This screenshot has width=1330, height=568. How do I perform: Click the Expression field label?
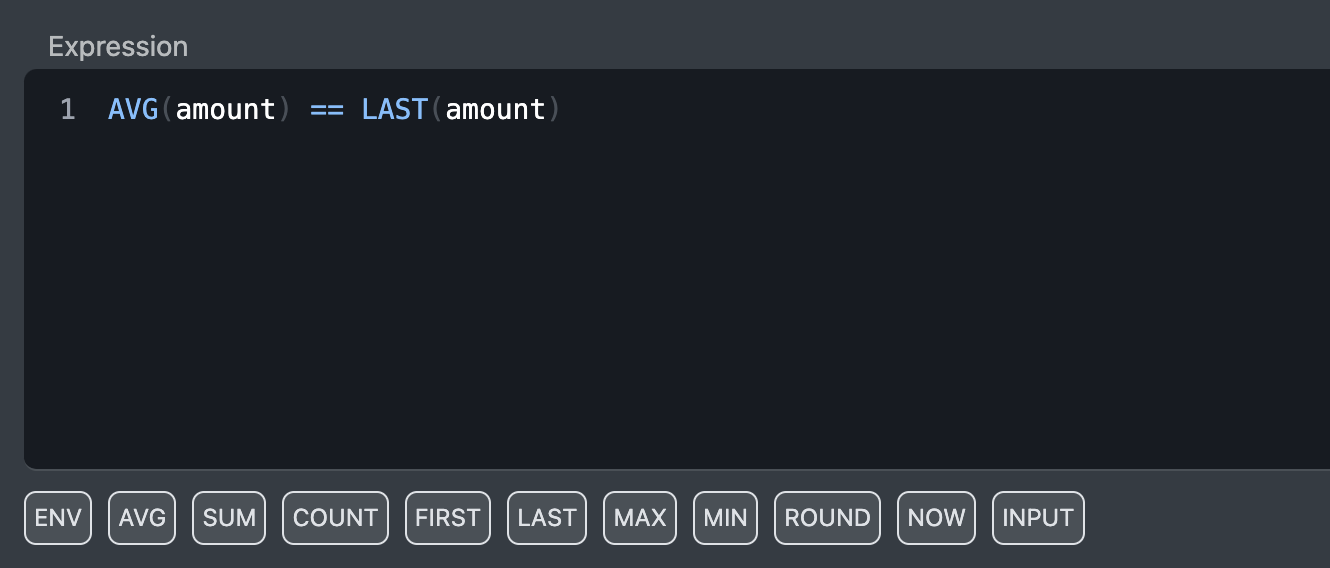(118, 46)
